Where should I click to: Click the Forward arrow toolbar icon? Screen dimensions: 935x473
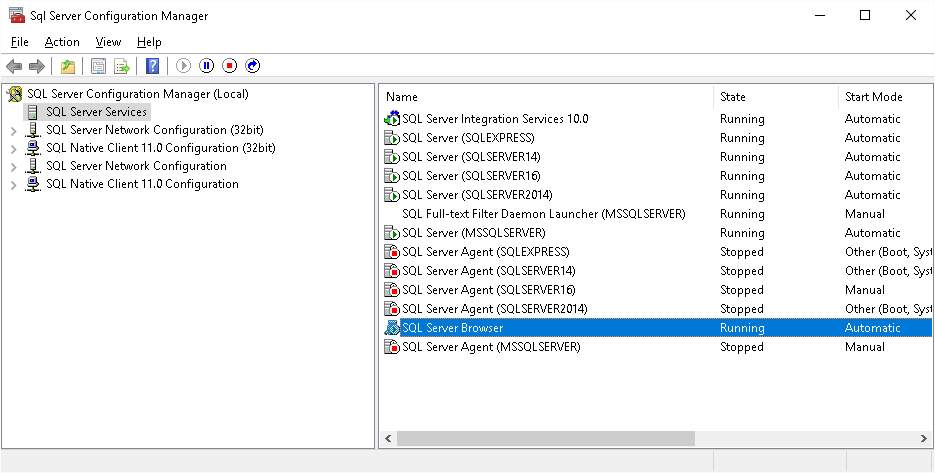(37, 66)
